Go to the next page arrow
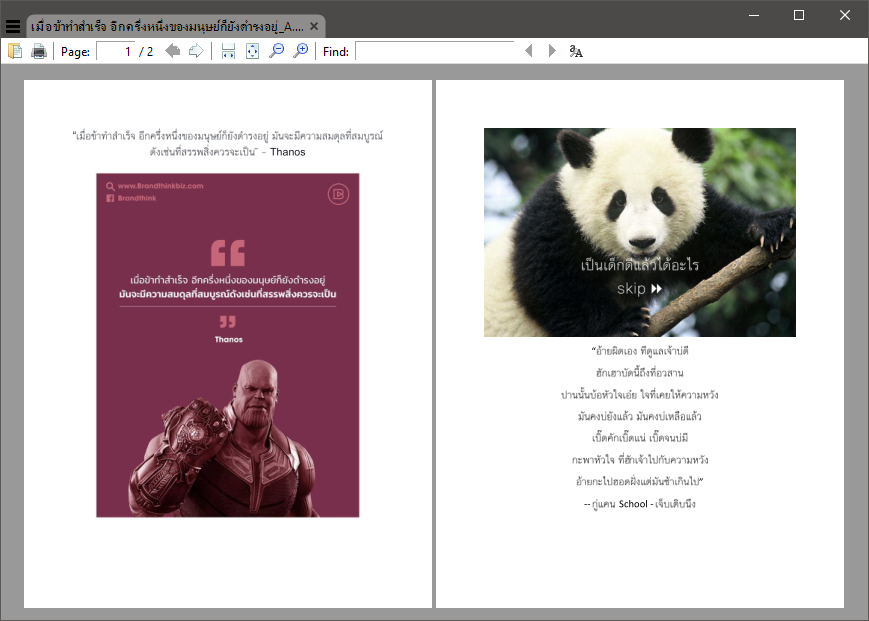The height and width of the screenshot is (621, 869). pyautogui.click(x=196, y=52)
